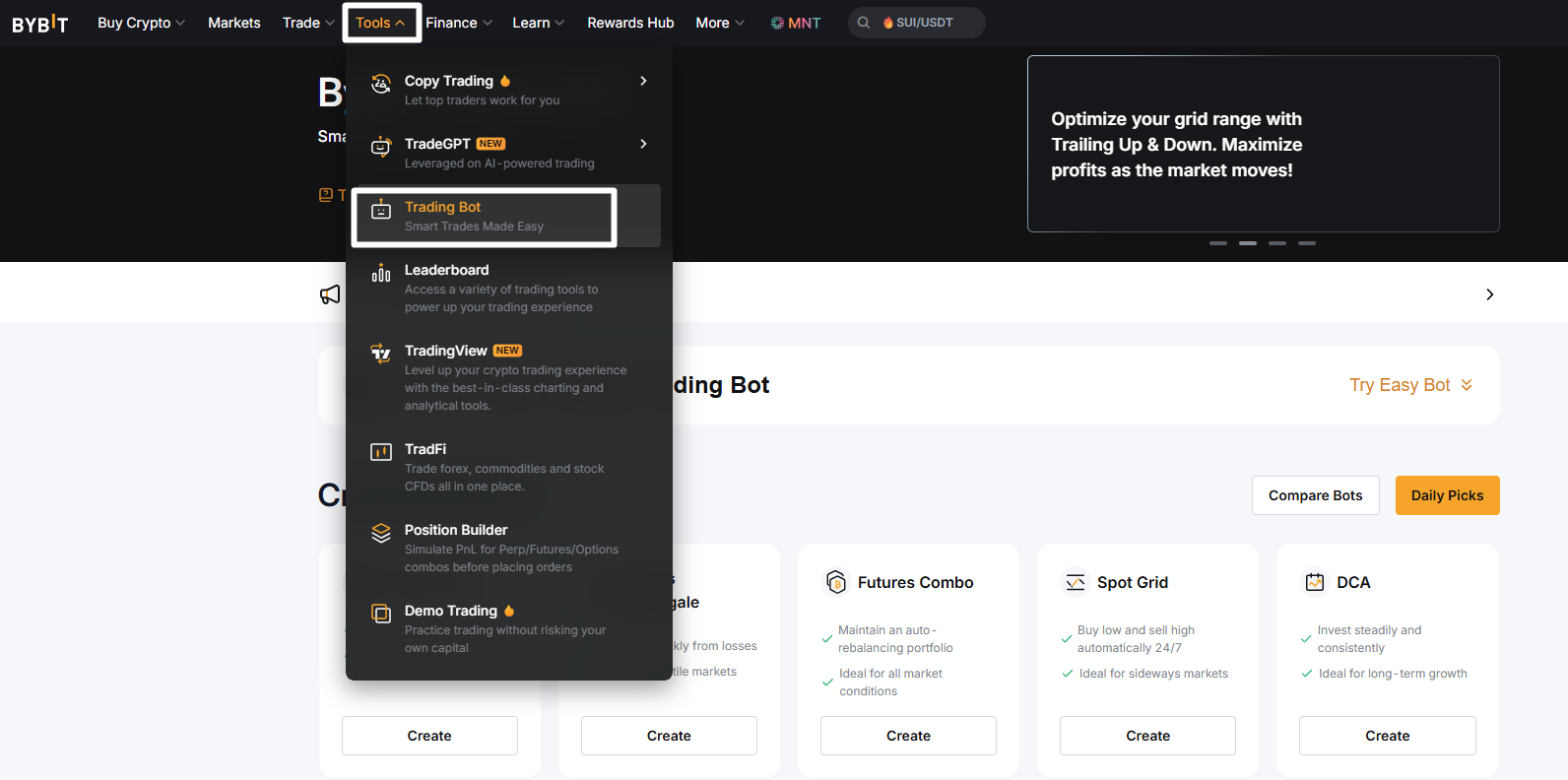Click the Futures Combo card icon
This screenshot has height=780, width=1568.
coord(836,582)
